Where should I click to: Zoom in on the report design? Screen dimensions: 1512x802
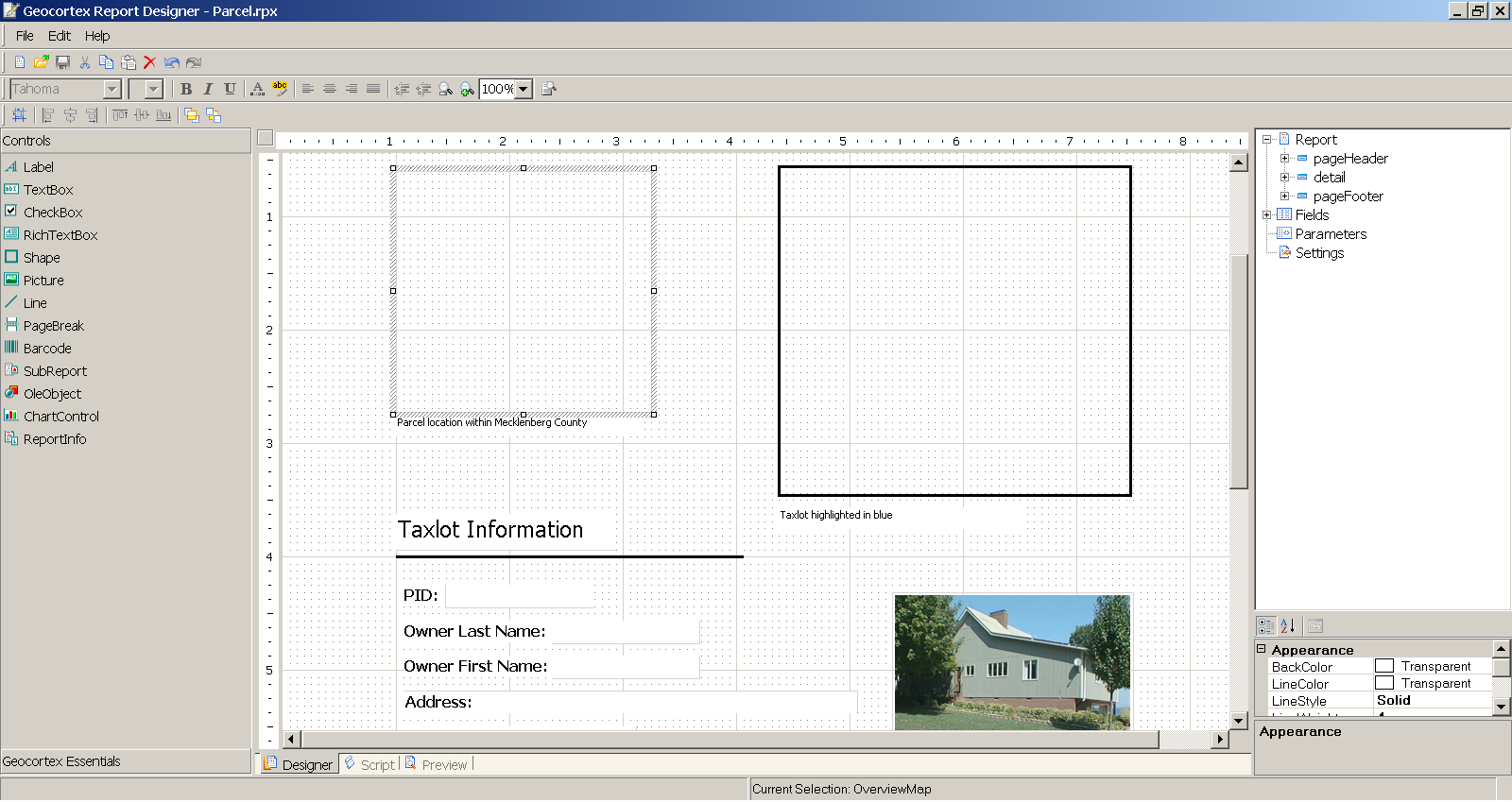467,89
